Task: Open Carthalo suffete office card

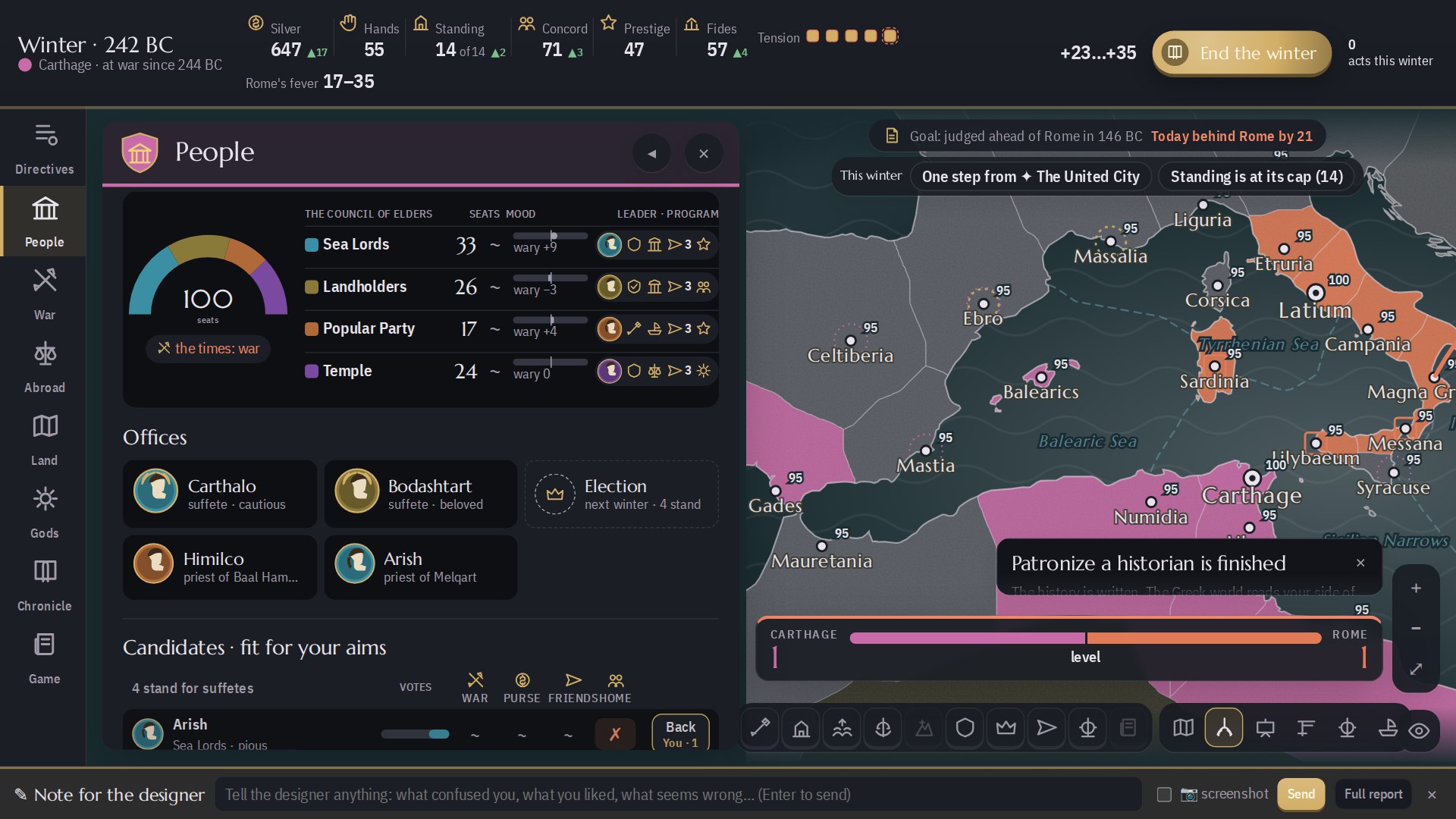Action: 220,494
